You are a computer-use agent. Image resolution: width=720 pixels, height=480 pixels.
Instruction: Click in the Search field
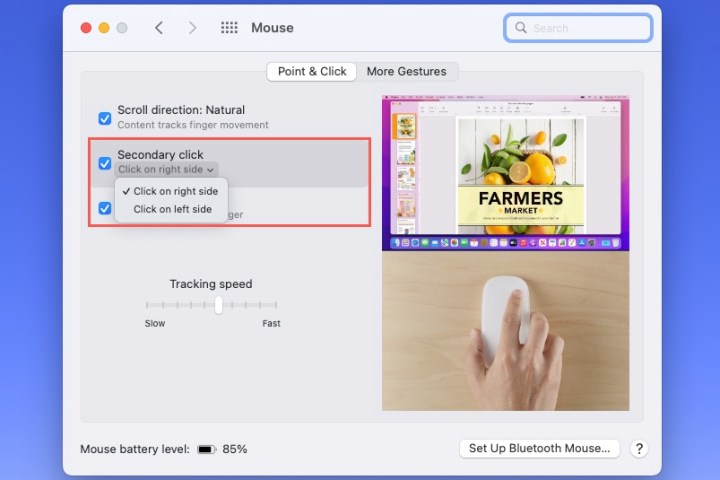[578, 28]
